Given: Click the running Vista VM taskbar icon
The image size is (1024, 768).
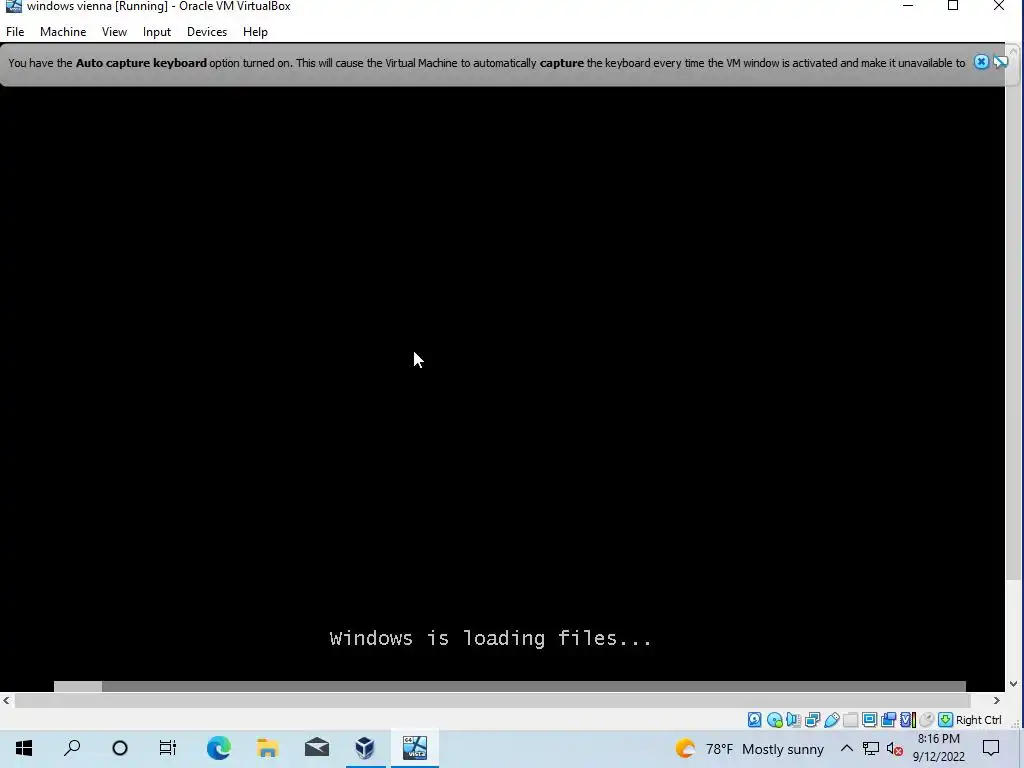Looking at the screenshot, I should point(415,748).
